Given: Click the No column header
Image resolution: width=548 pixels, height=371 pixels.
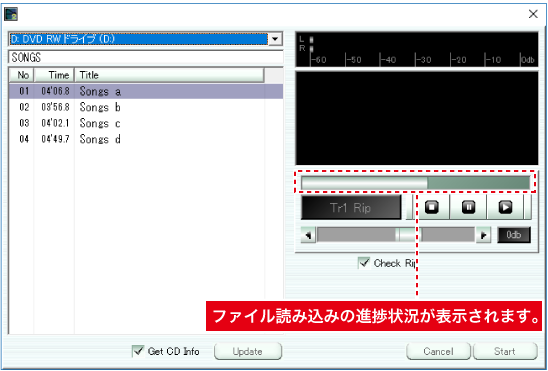Looking at the screenshot, I should (x=22, y=75).
